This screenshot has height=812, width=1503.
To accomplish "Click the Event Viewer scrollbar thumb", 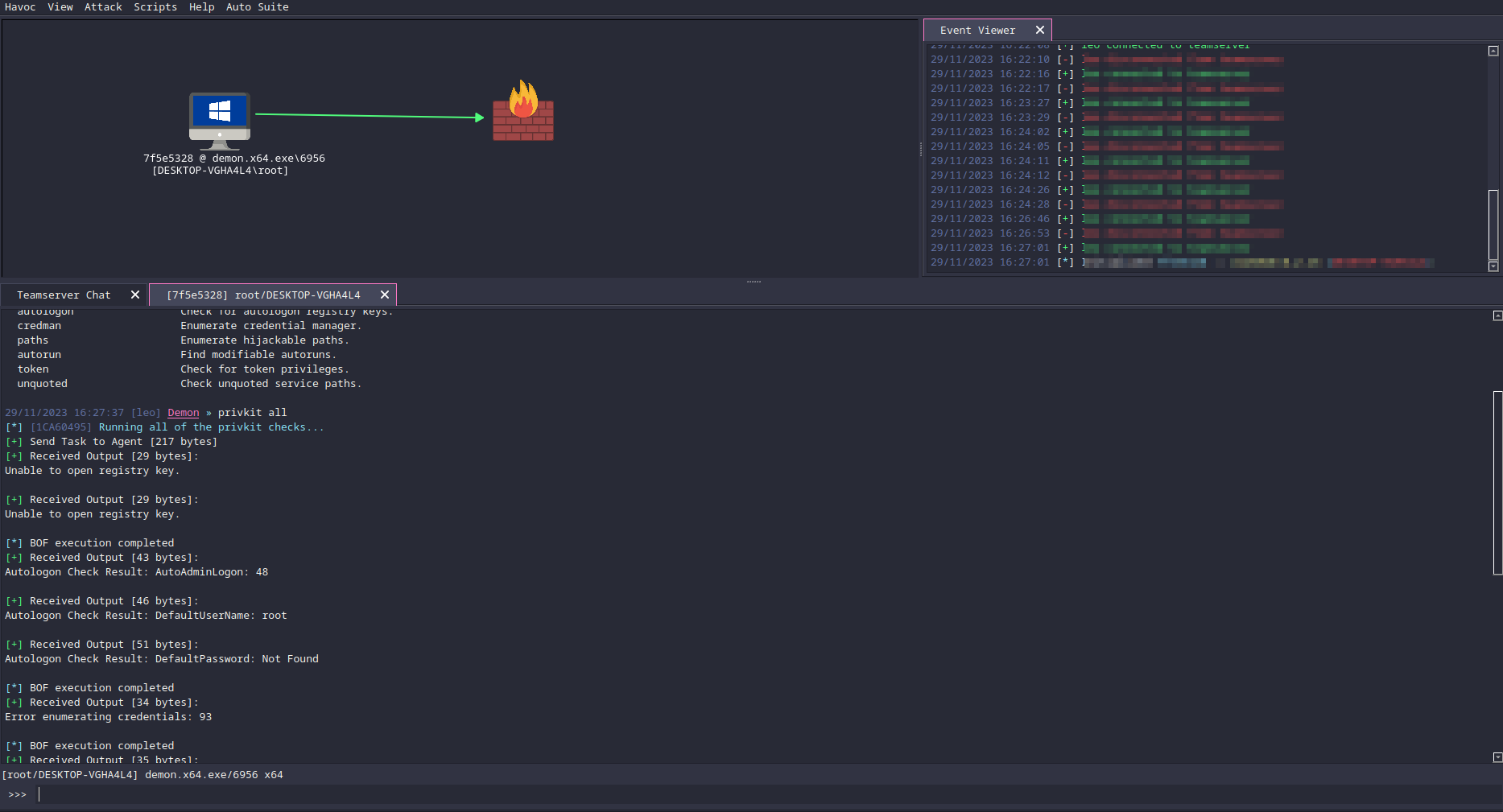I will [x=1493, y=225].
